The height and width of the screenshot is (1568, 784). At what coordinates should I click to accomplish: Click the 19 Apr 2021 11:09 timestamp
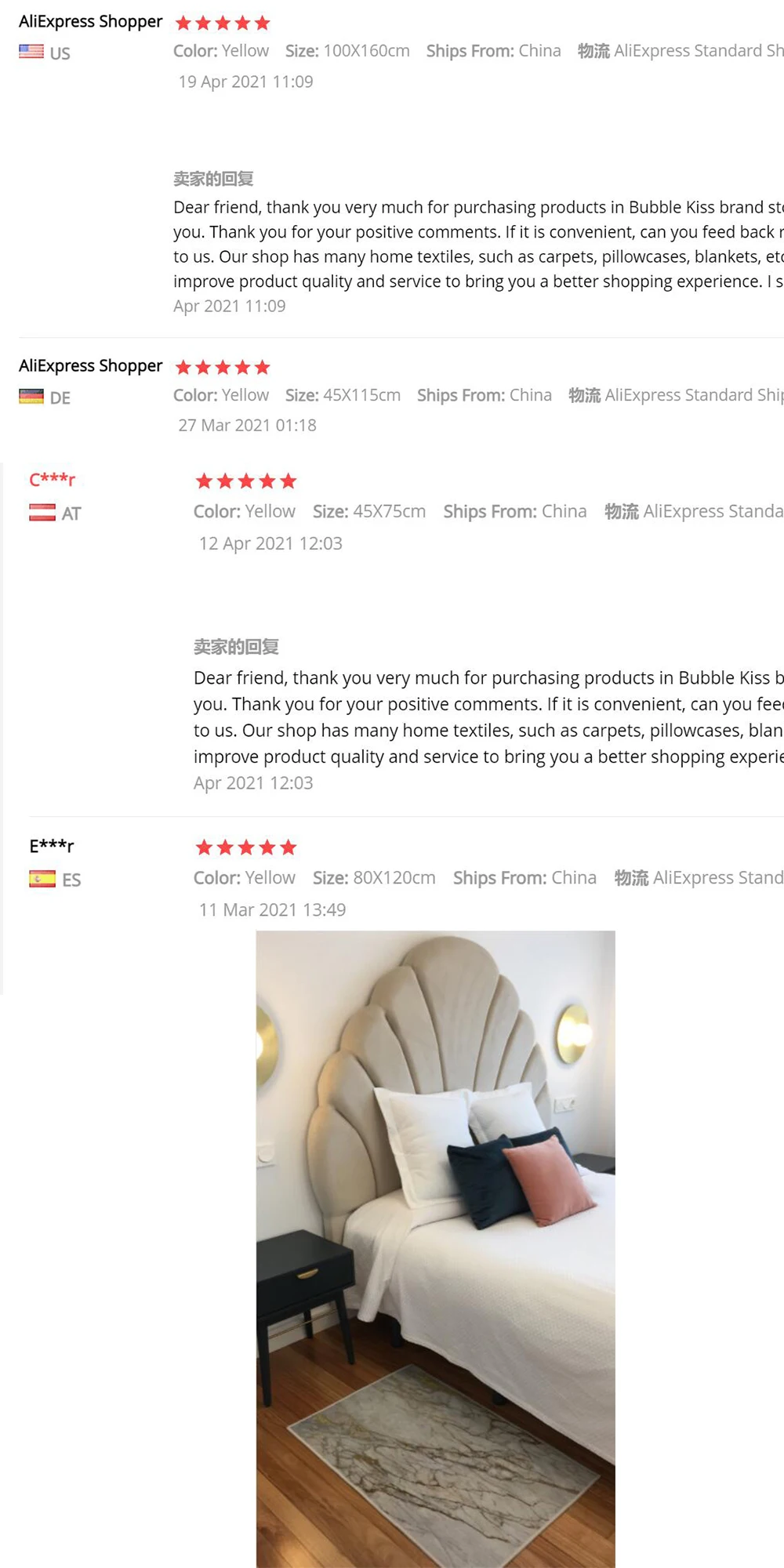click(245, 82)
